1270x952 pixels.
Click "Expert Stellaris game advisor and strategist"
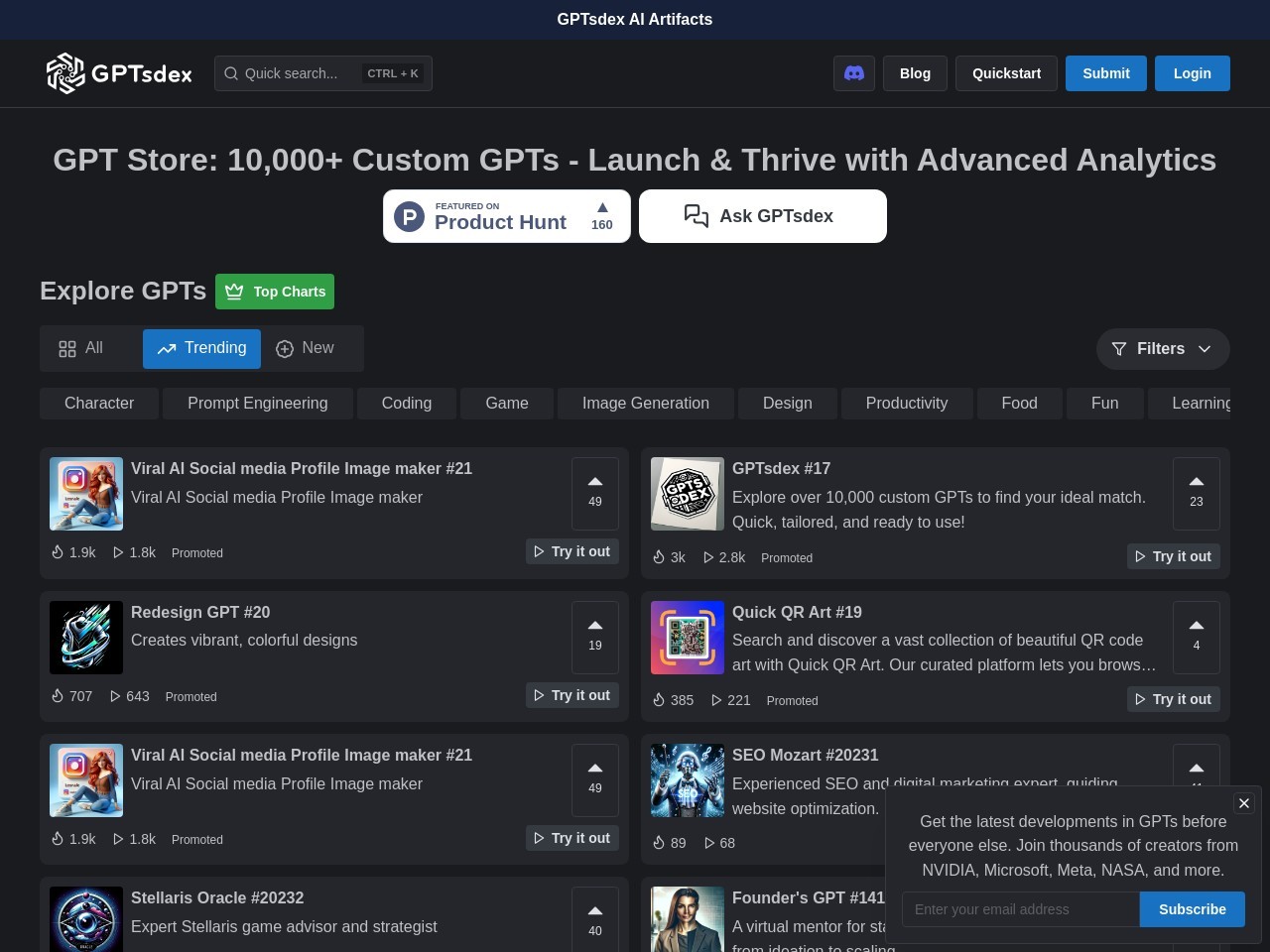tap(284, 926)
